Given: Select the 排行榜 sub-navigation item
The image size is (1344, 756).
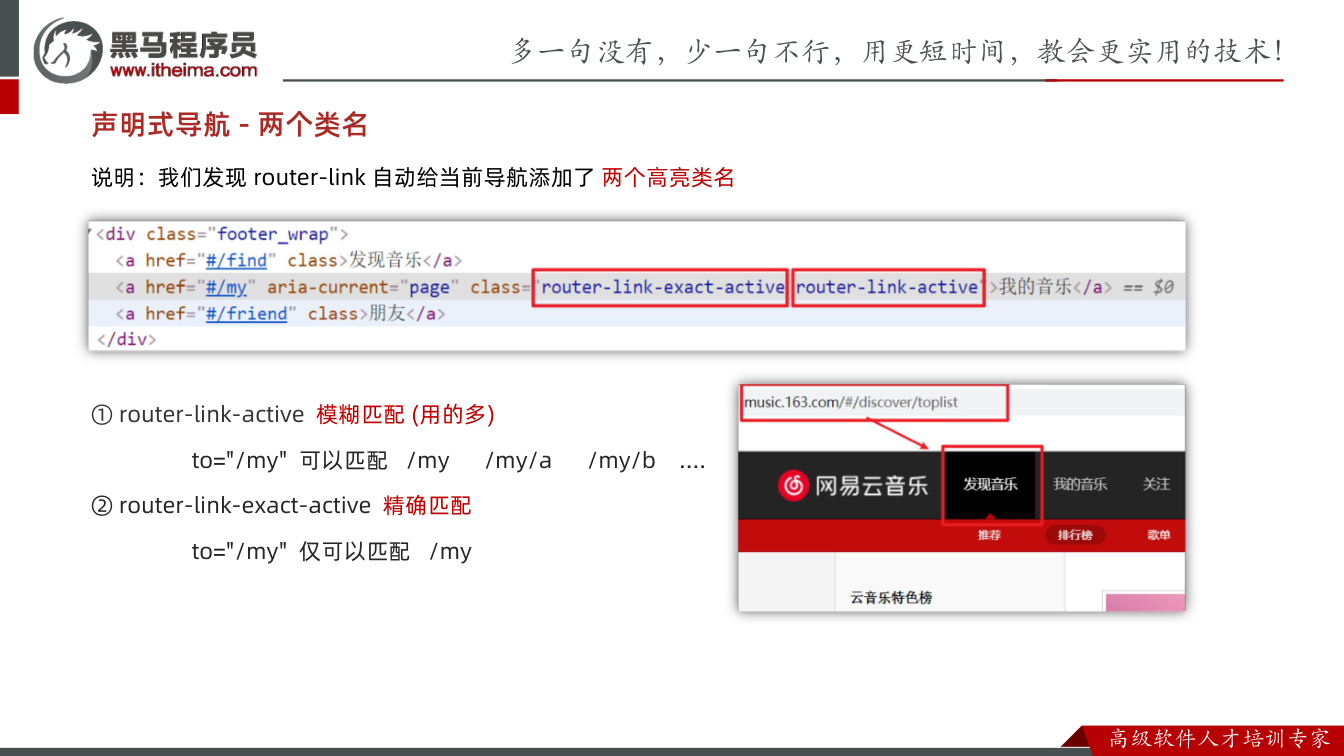Looking at the screenshot, I should pos(1075,535).
